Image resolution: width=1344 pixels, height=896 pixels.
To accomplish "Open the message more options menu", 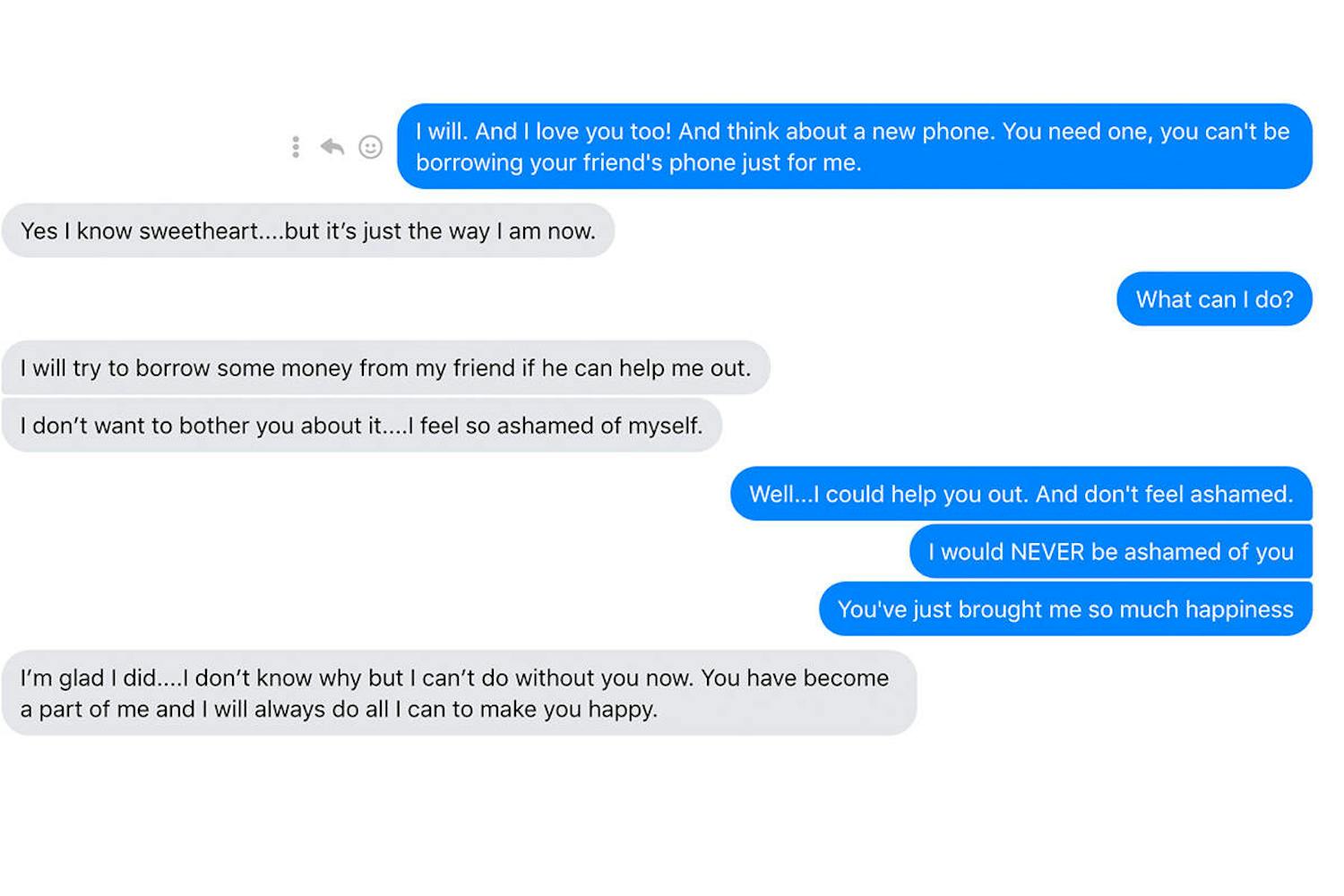I will [x=296, y=147].
